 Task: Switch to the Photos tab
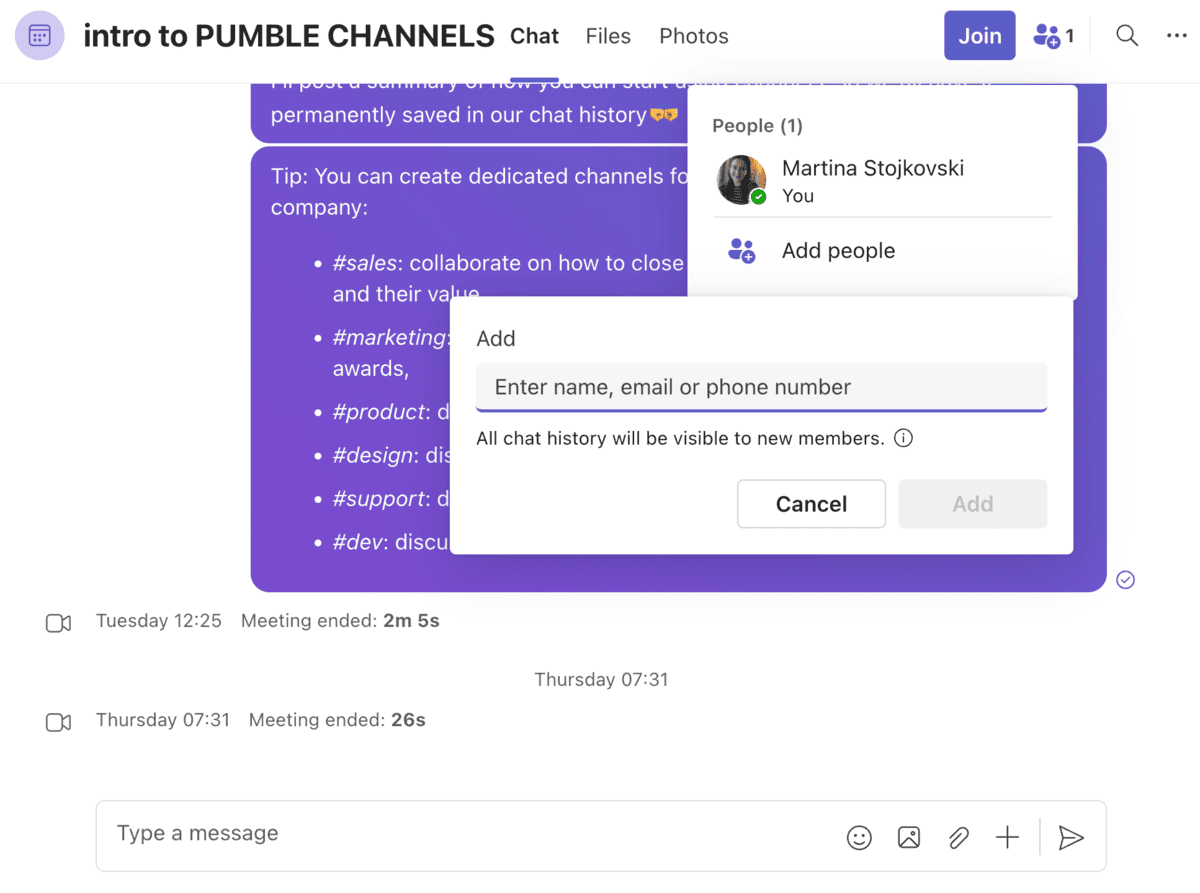(694, 37)
